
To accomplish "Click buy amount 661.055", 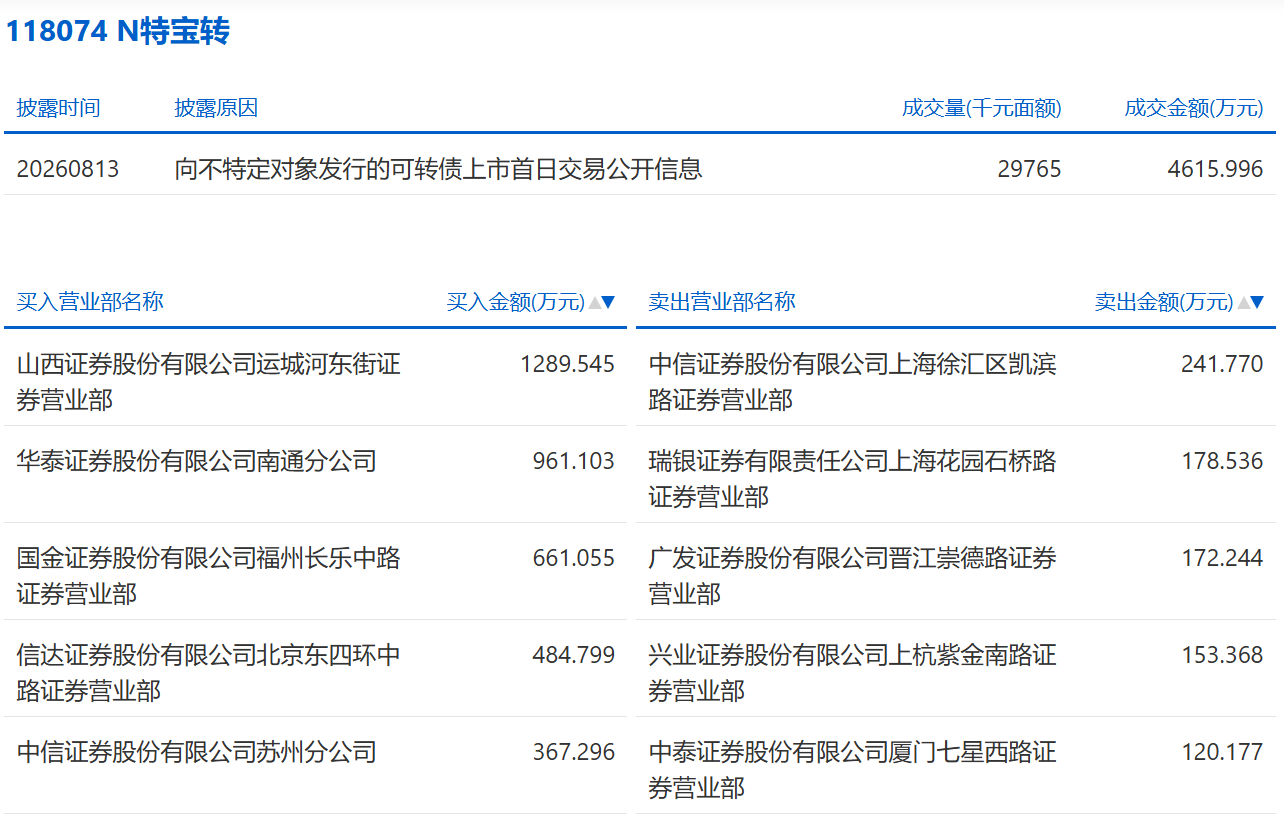I will coord(574,558).
